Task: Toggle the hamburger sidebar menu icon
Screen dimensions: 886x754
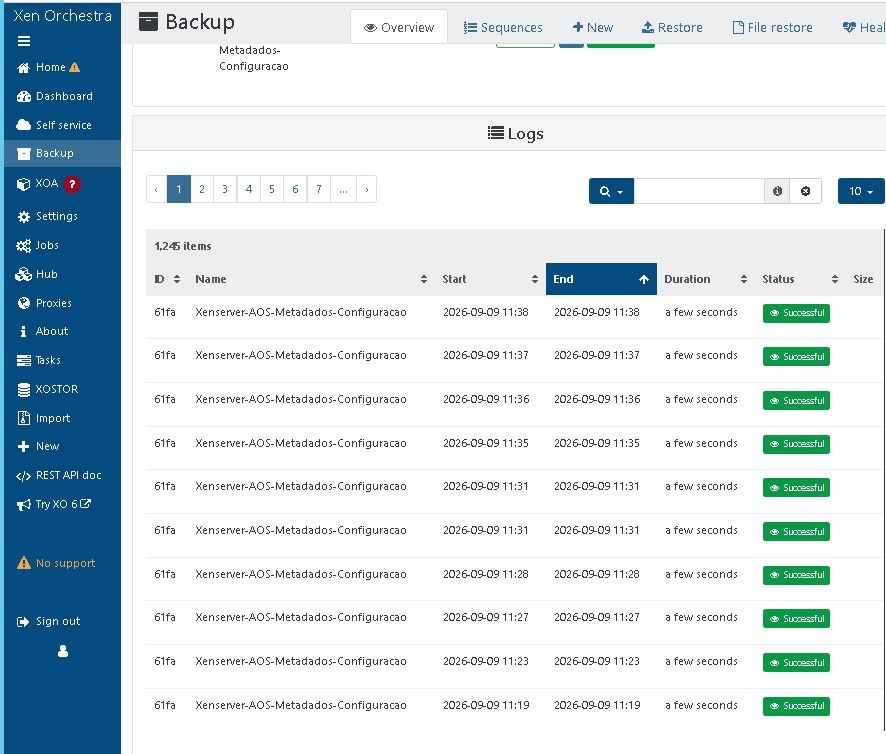Action: point(24,41)
